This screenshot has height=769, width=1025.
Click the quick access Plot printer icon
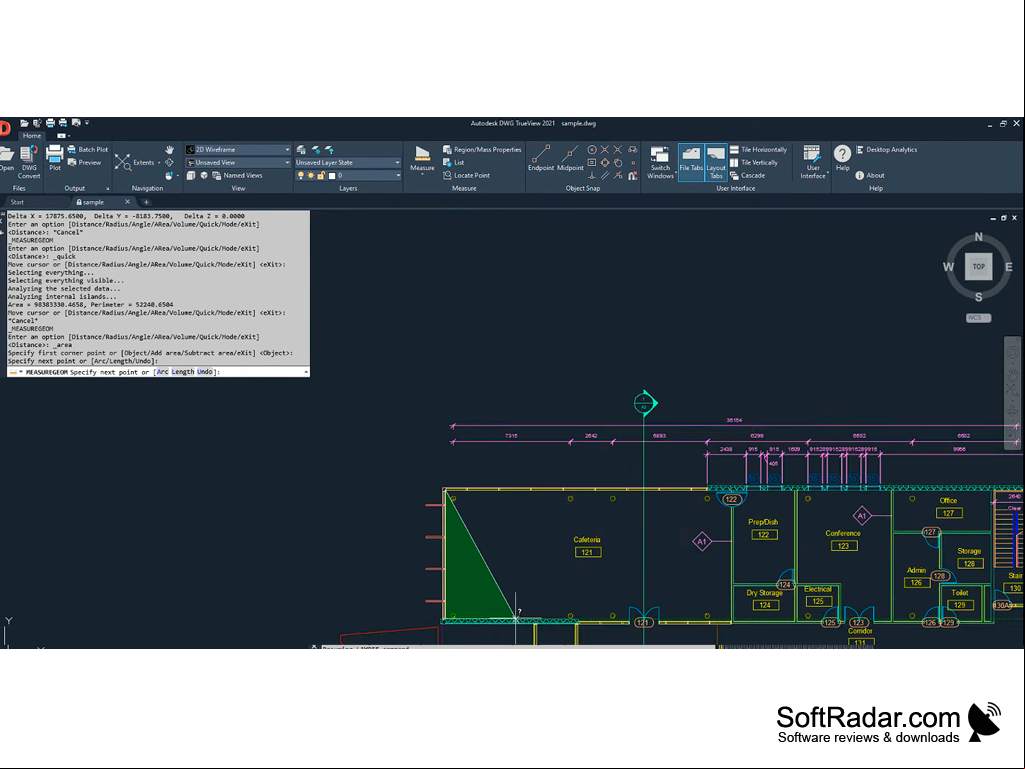(50, 123)
